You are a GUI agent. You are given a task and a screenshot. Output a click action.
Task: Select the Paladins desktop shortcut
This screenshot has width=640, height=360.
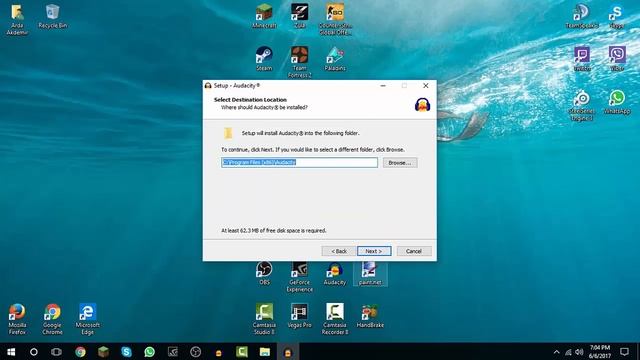(335, 59)
